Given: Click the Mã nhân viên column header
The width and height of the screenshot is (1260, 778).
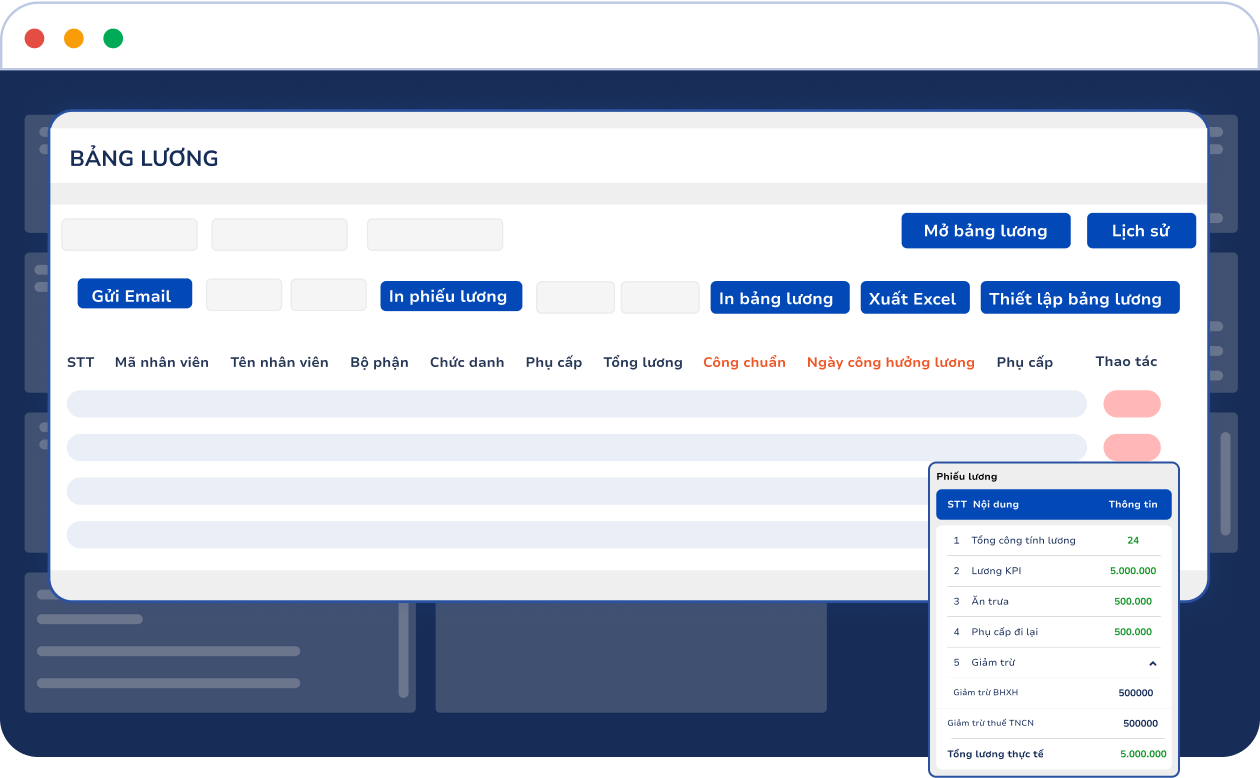Looking at the screenshot, I should coord(161,362).
